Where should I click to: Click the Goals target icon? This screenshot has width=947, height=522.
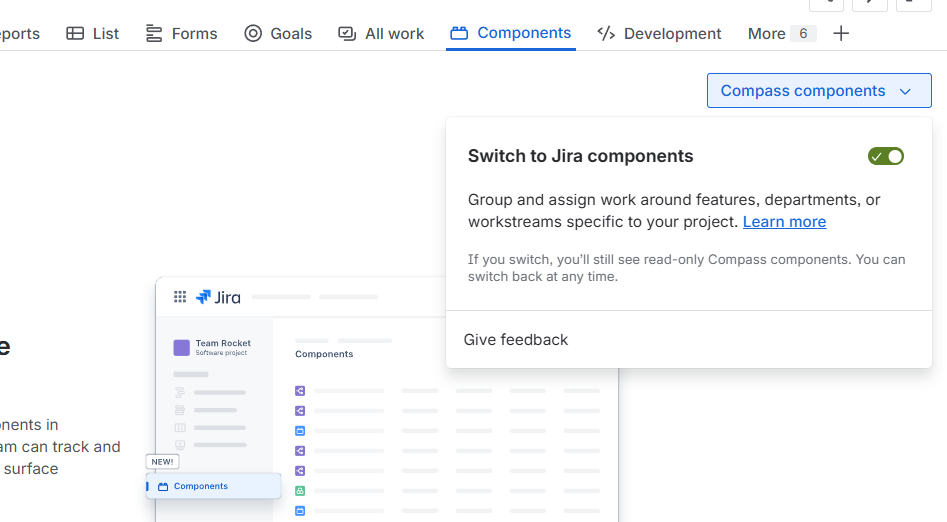(x=253, y=33)
